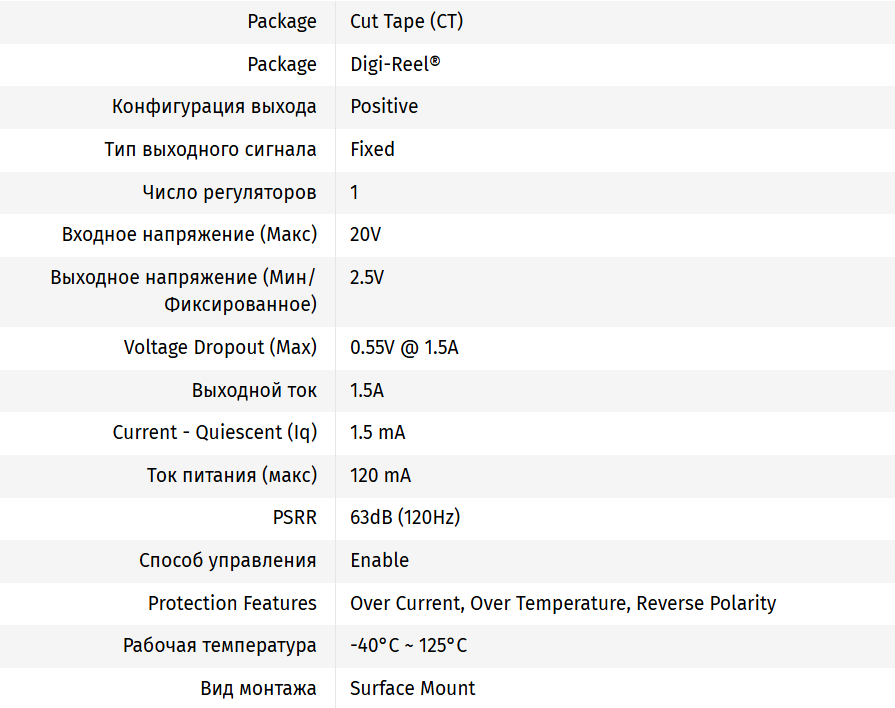895x708 pixels.
Task: Select the "20V" input voltage value
Action: pyautogui.click(x=365, y=234)
